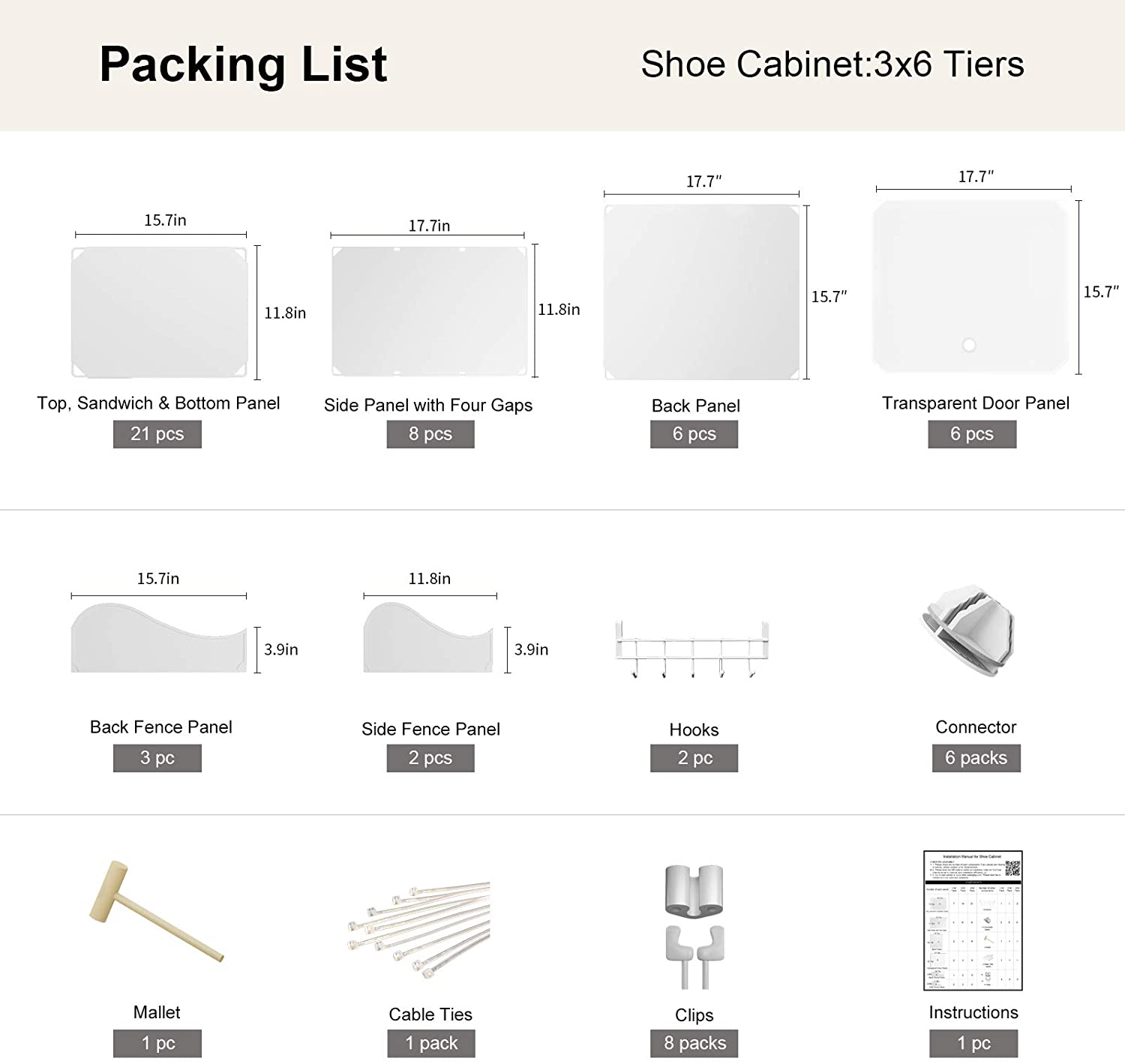1125x1064 pixels.
Task: Click the Top, Sandwich & Bottom Panel label
Action: coord(158,403)
